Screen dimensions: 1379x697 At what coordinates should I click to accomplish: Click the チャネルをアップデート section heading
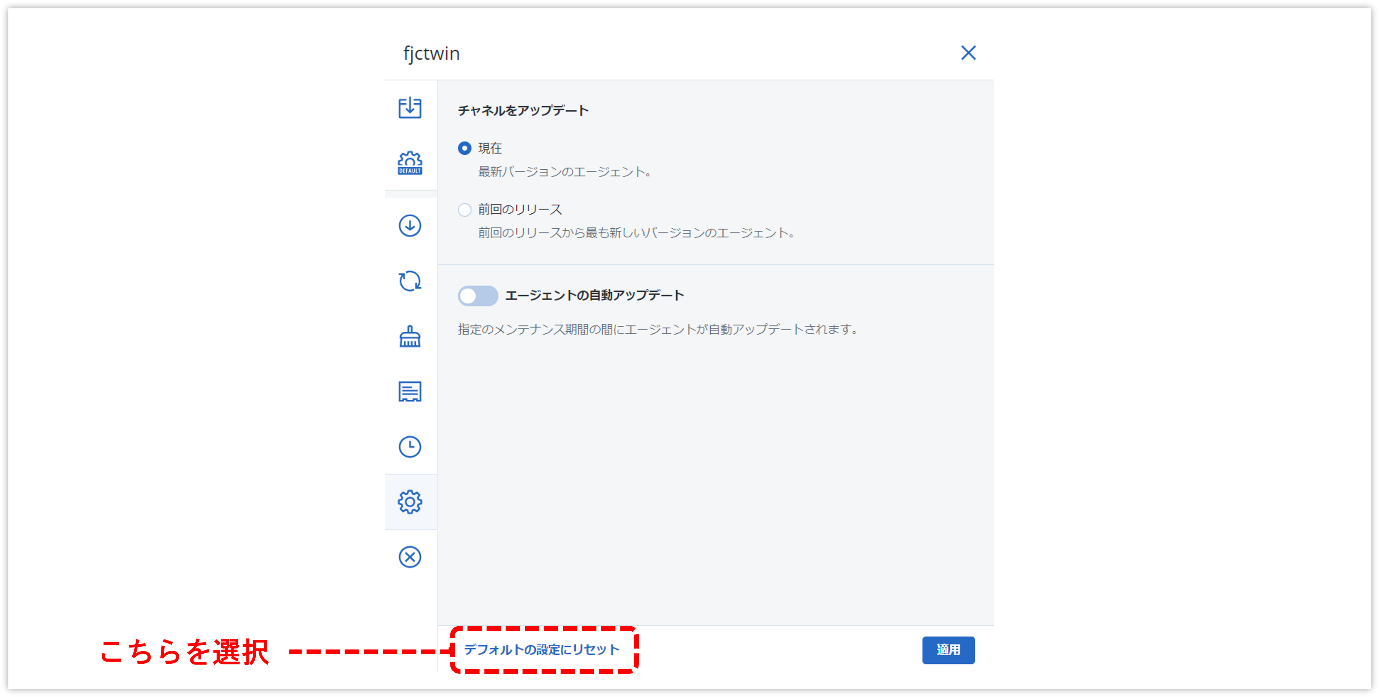523,111
